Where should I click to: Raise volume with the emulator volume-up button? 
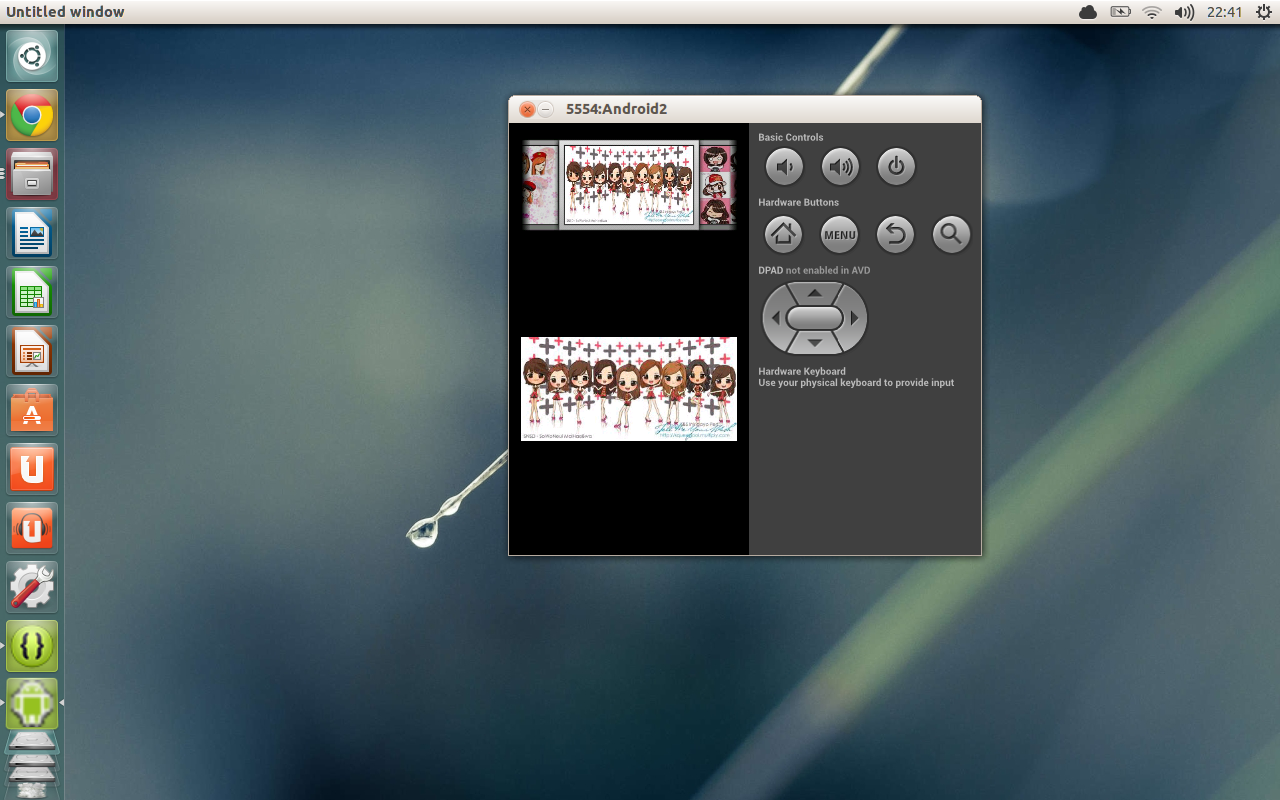(840, 167)
